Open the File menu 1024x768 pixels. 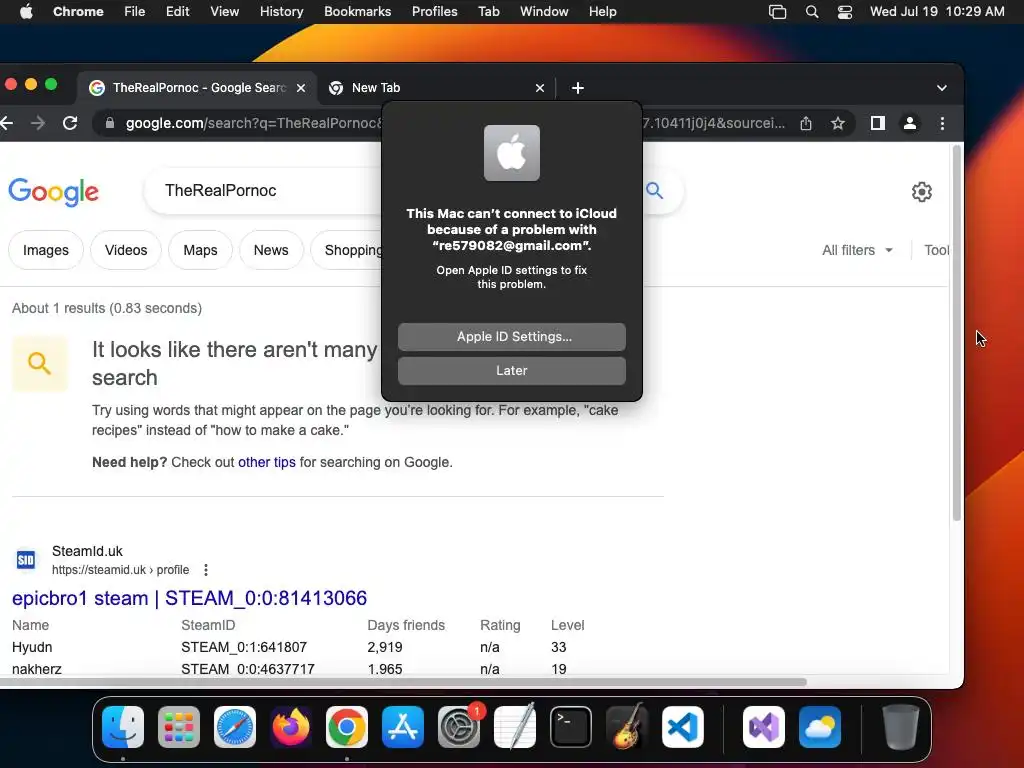(135, 12)
